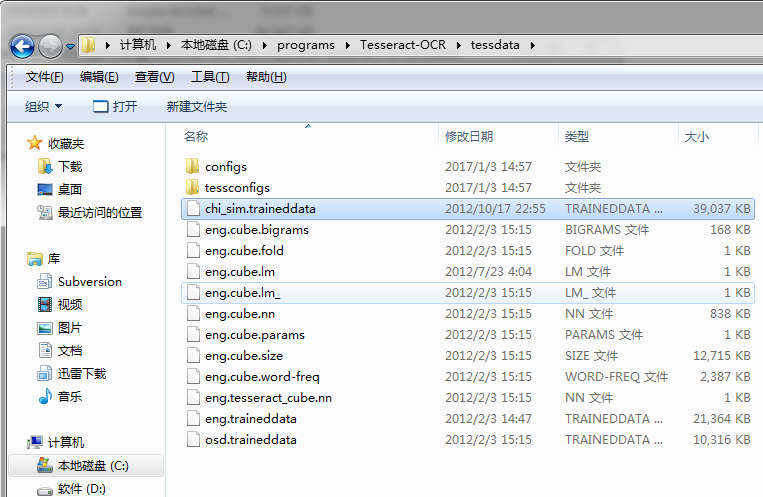
Task: Select 计算机 in the navigation pane
Action: pyautogui.click(x=66, y=442)
